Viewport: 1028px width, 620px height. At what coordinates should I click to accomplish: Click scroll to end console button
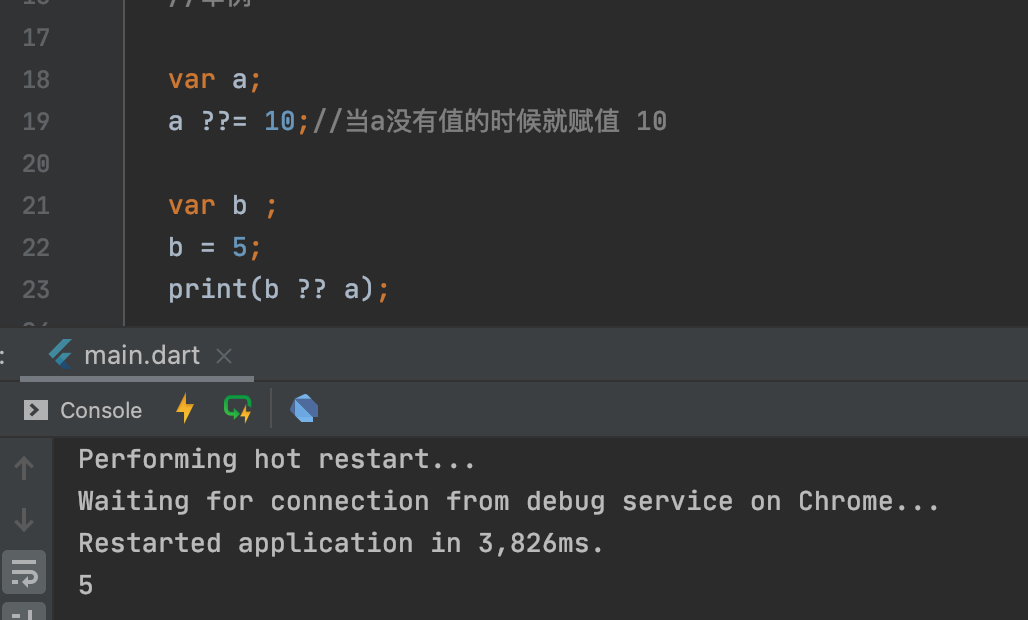click(24, 612)
